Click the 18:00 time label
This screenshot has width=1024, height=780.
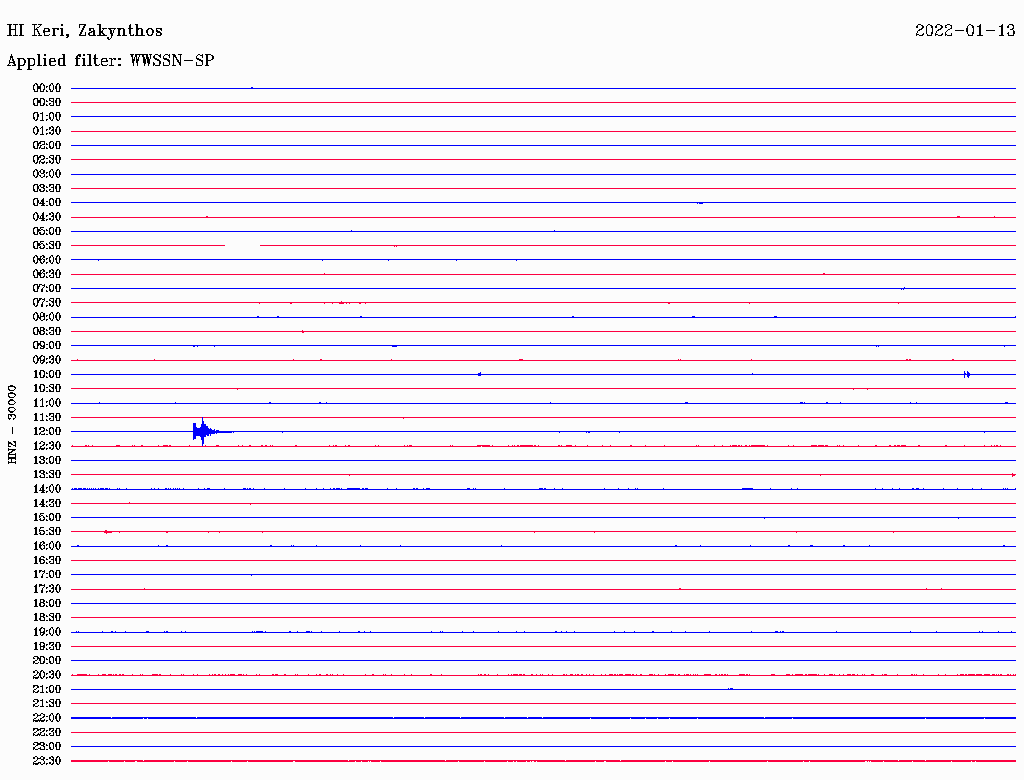(47, 603)
